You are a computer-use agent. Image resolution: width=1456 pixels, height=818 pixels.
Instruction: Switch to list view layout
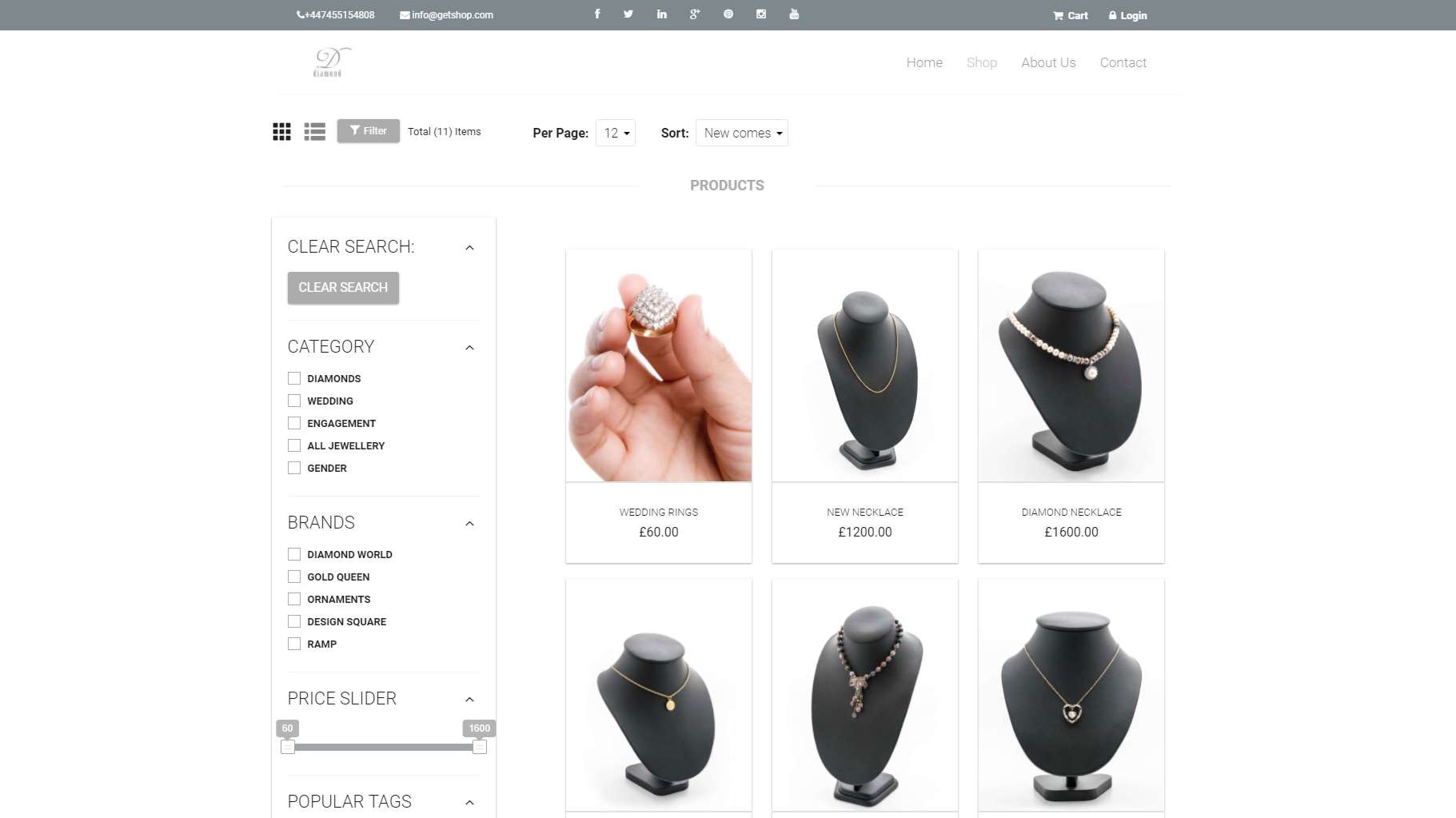point(314,132)
